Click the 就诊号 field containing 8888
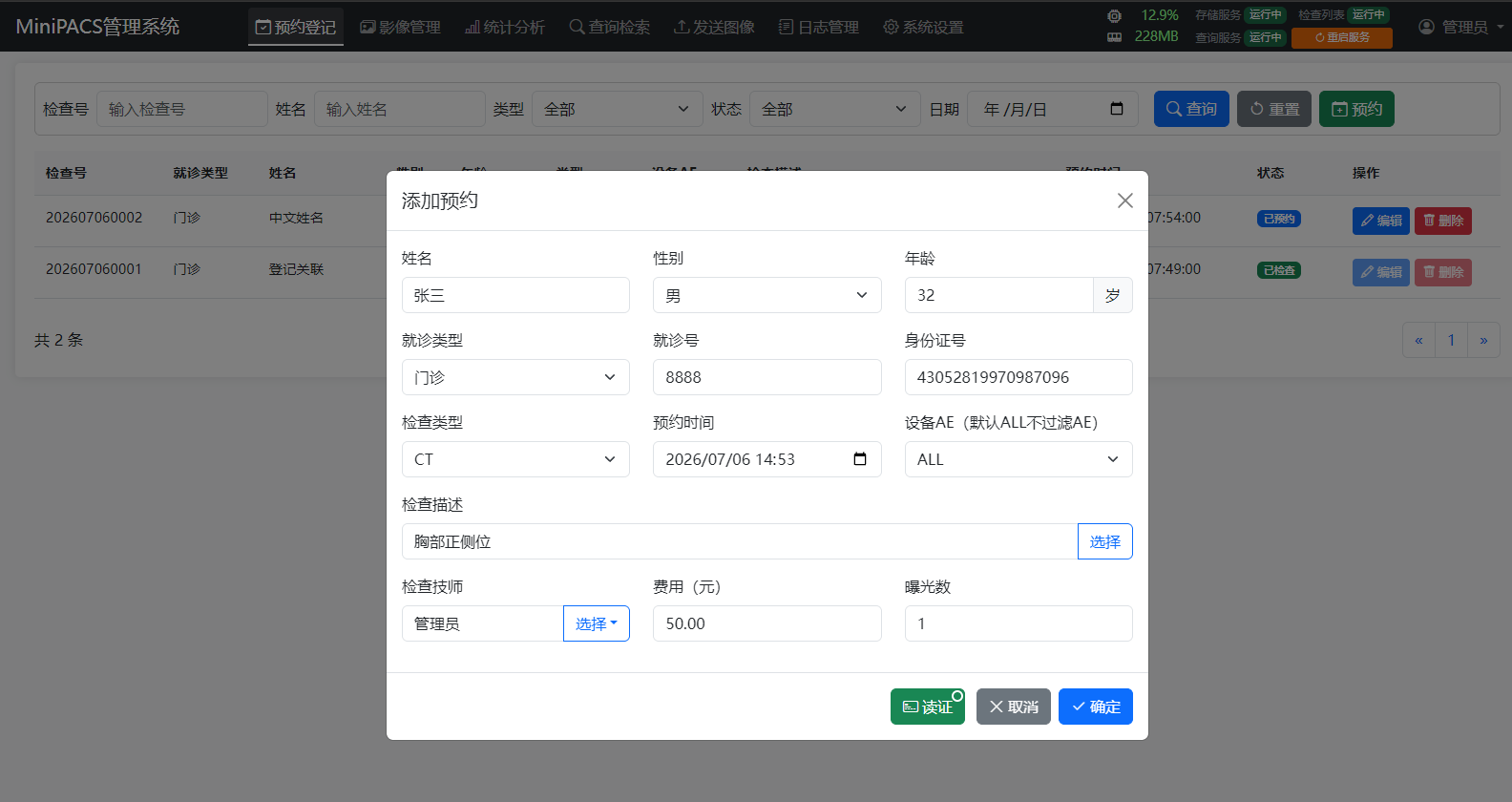 [x=766, y=377]
